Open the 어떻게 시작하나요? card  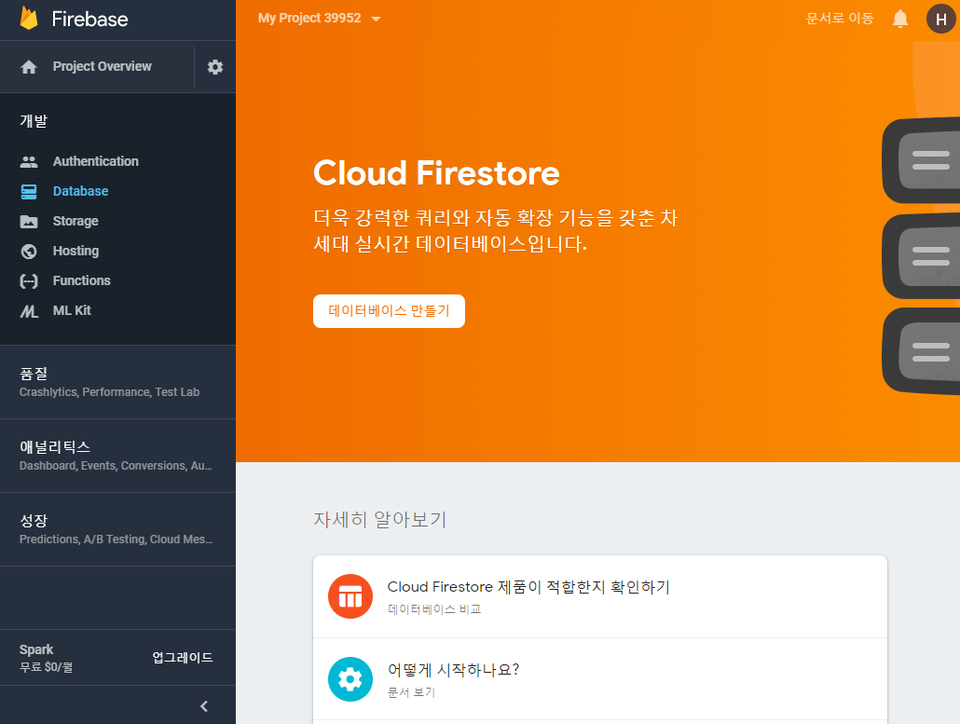point(600,679)
